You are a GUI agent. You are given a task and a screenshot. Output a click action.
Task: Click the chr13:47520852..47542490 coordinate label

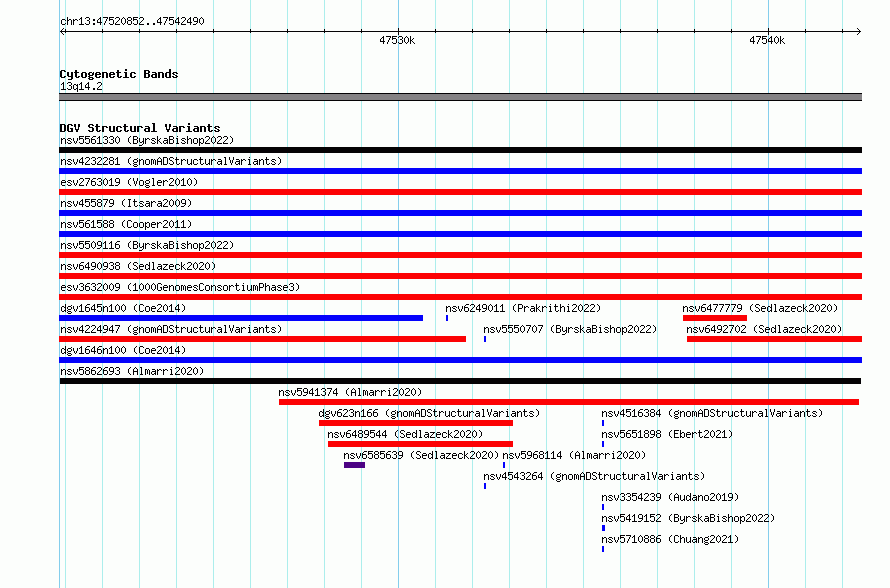(132, 21)
